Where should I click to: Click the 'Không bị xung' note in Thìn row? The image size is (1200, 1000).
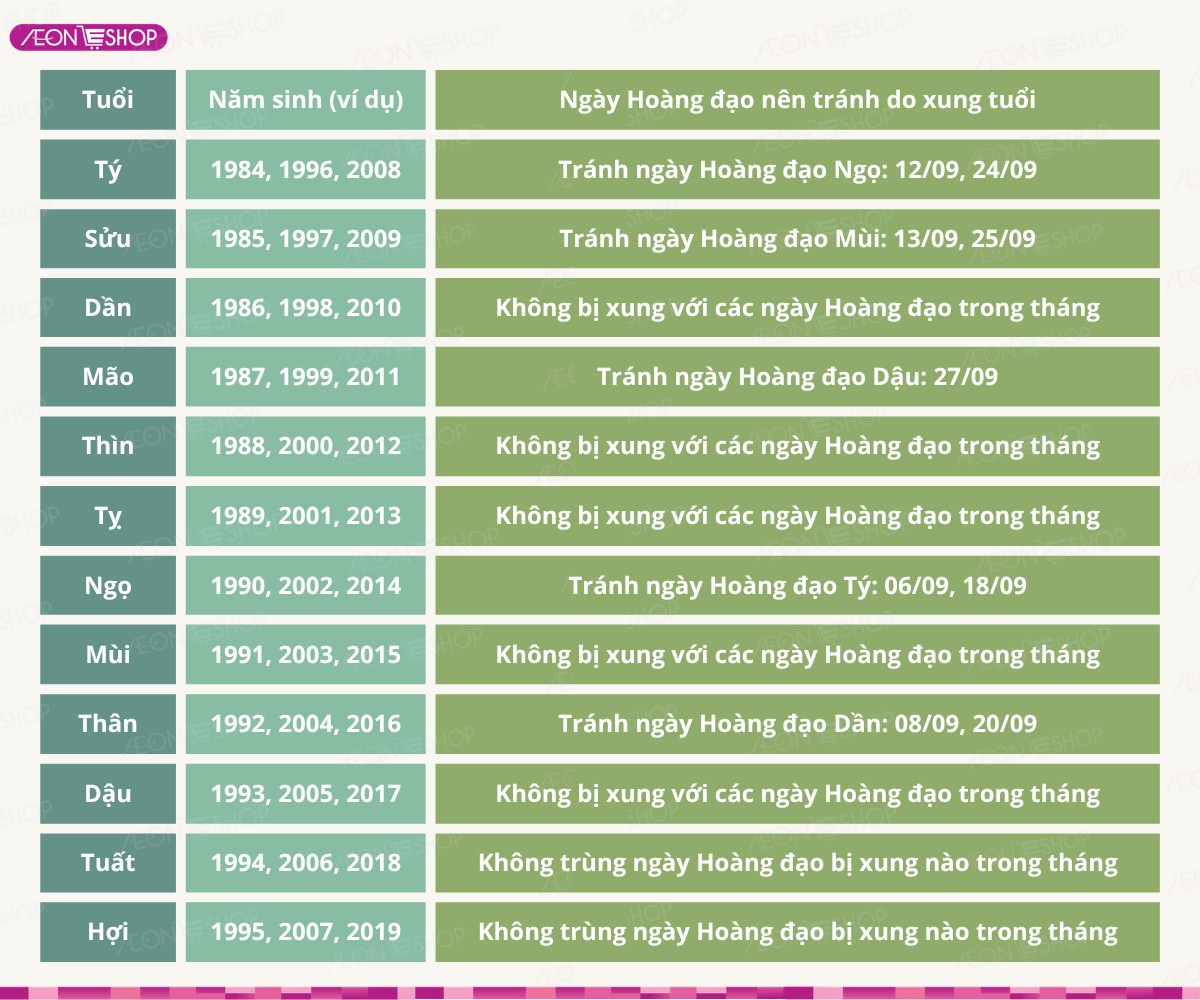click(797, 446)
